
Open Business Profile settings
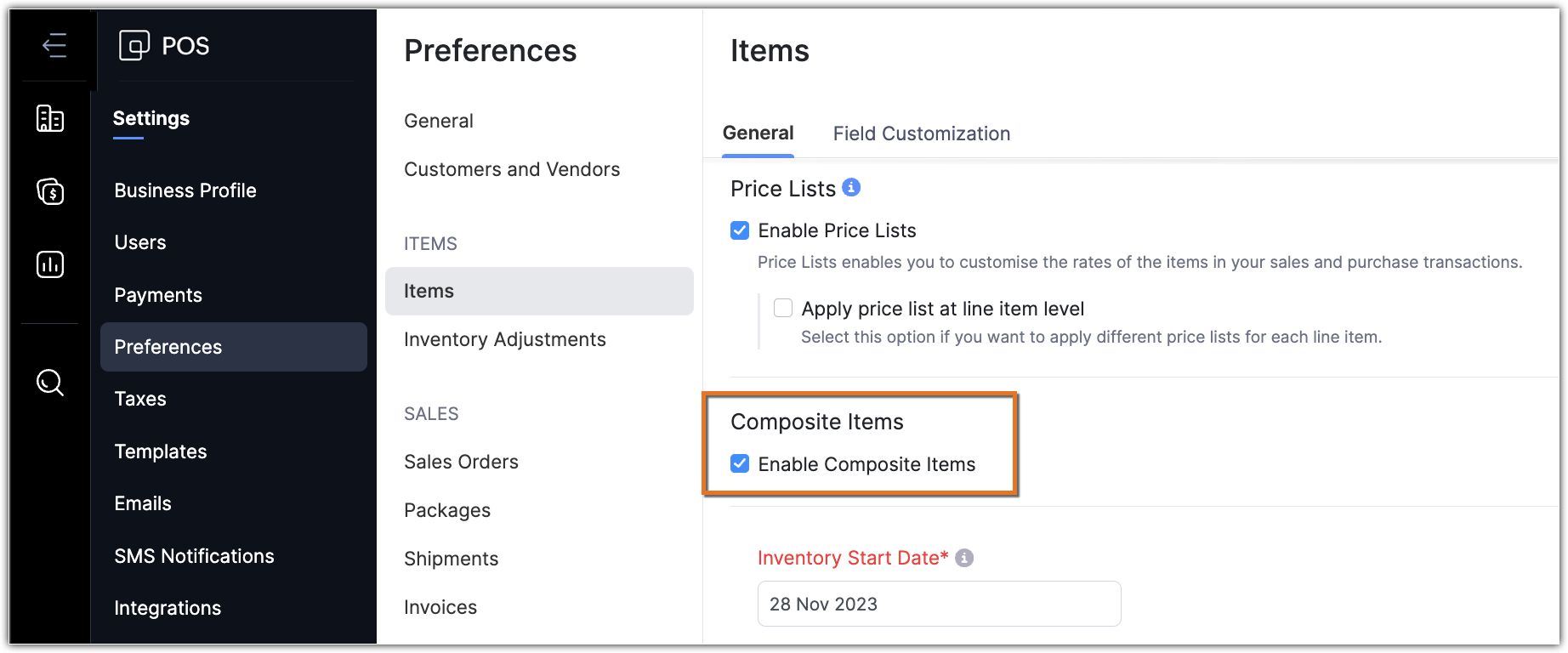point(185,190)
